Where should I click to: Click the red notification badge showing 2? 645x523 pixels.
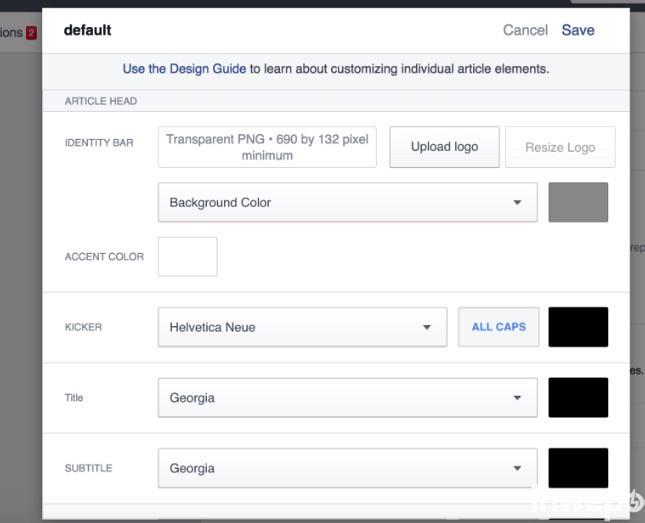point(31,33)
